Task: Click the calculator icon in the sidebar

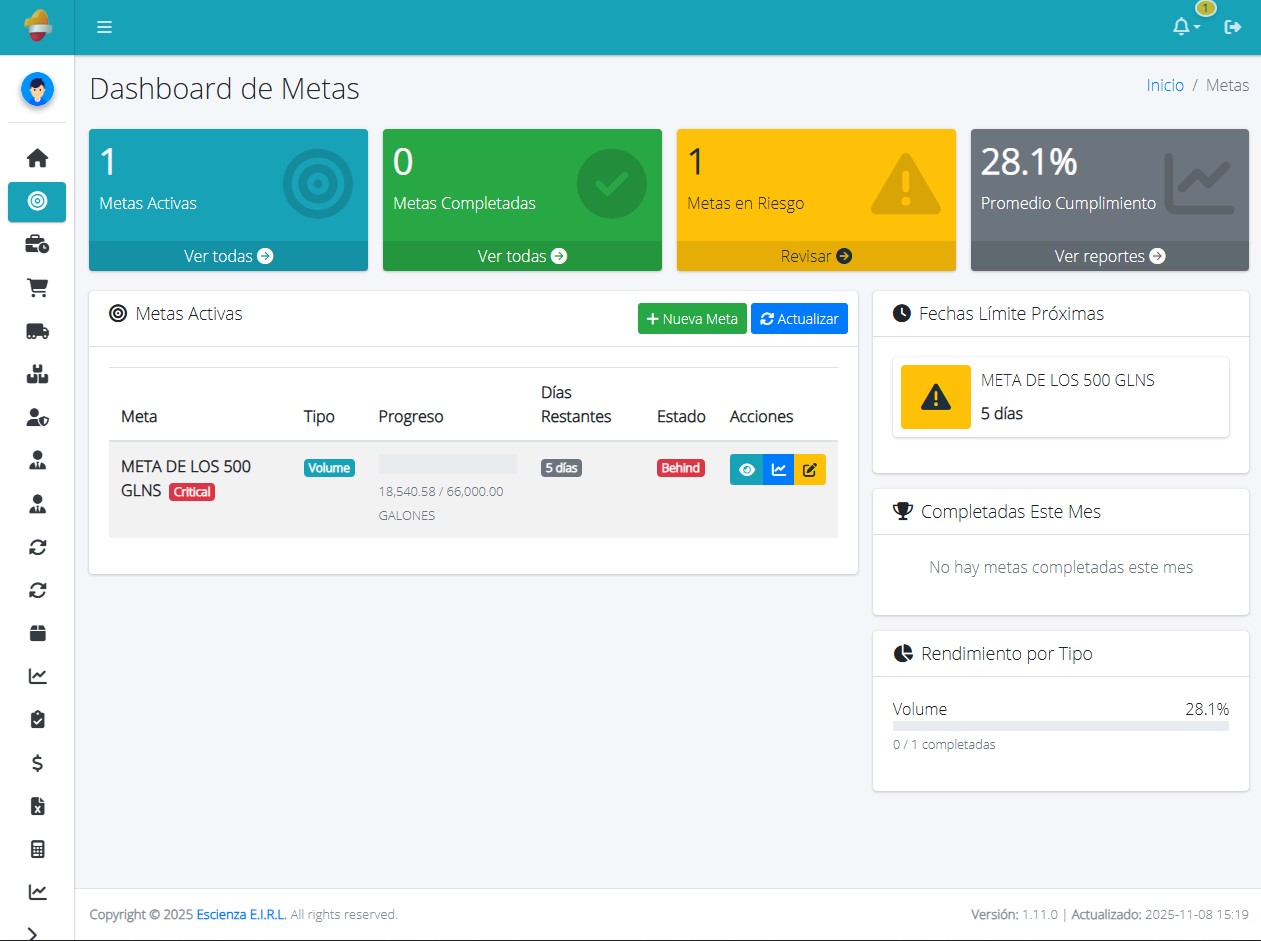Action: (x=37, y=849)
